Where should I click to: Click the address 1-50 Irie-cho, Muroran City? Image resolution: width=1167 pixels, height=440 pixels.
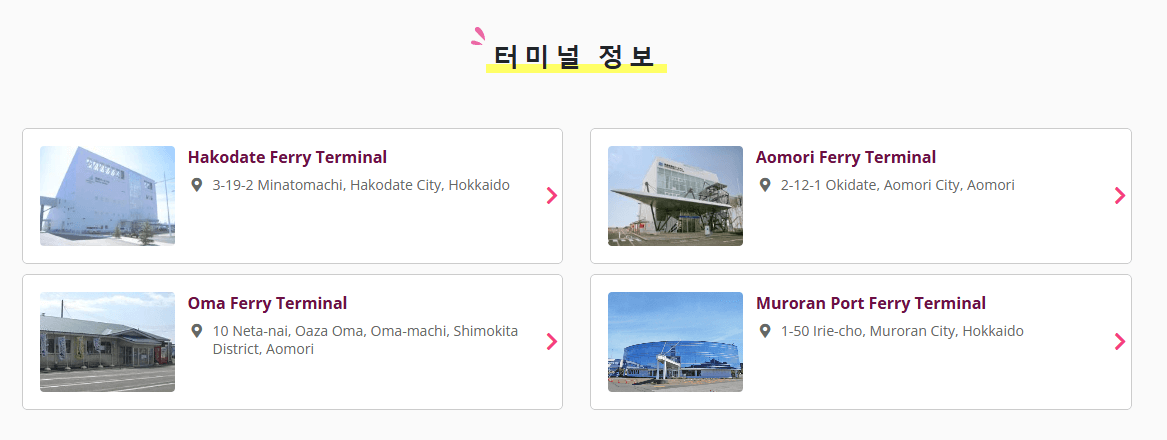pos(902,331)
